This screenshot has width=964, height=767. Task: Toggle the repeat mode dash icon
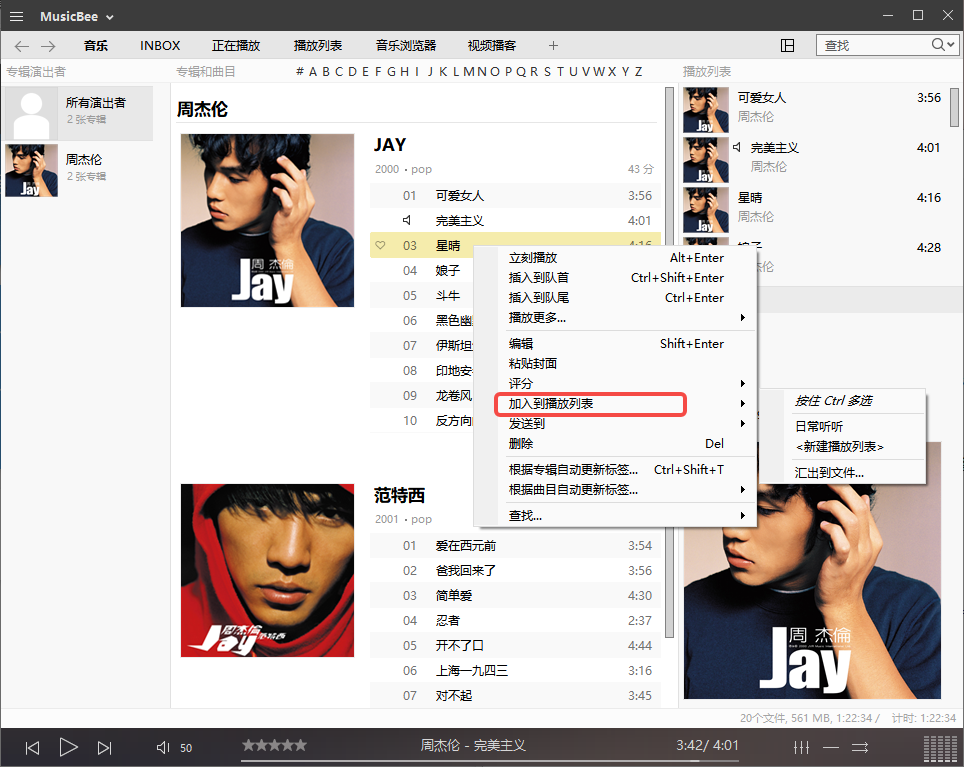point(831,747)
